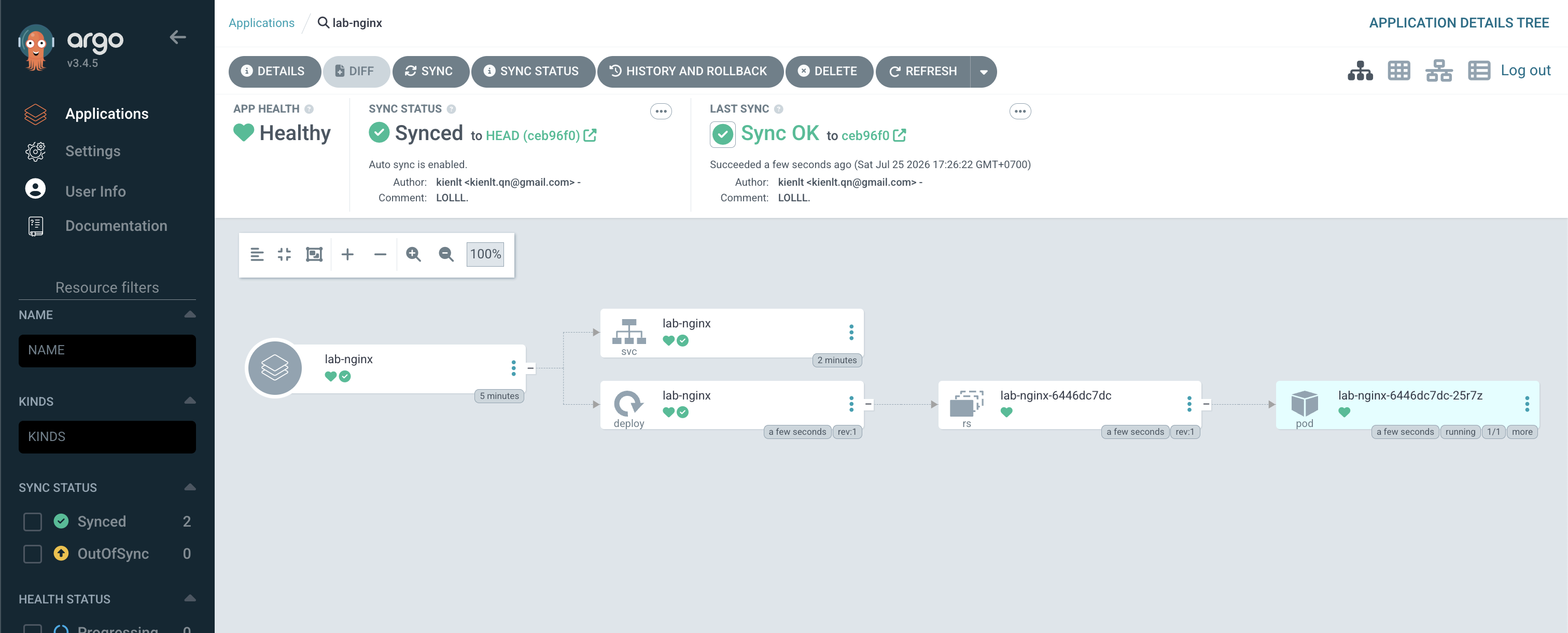This screenshot has height=633, width=1568.
Task: Click the minus collapse-all icon
Action: (x=381, y=255)
